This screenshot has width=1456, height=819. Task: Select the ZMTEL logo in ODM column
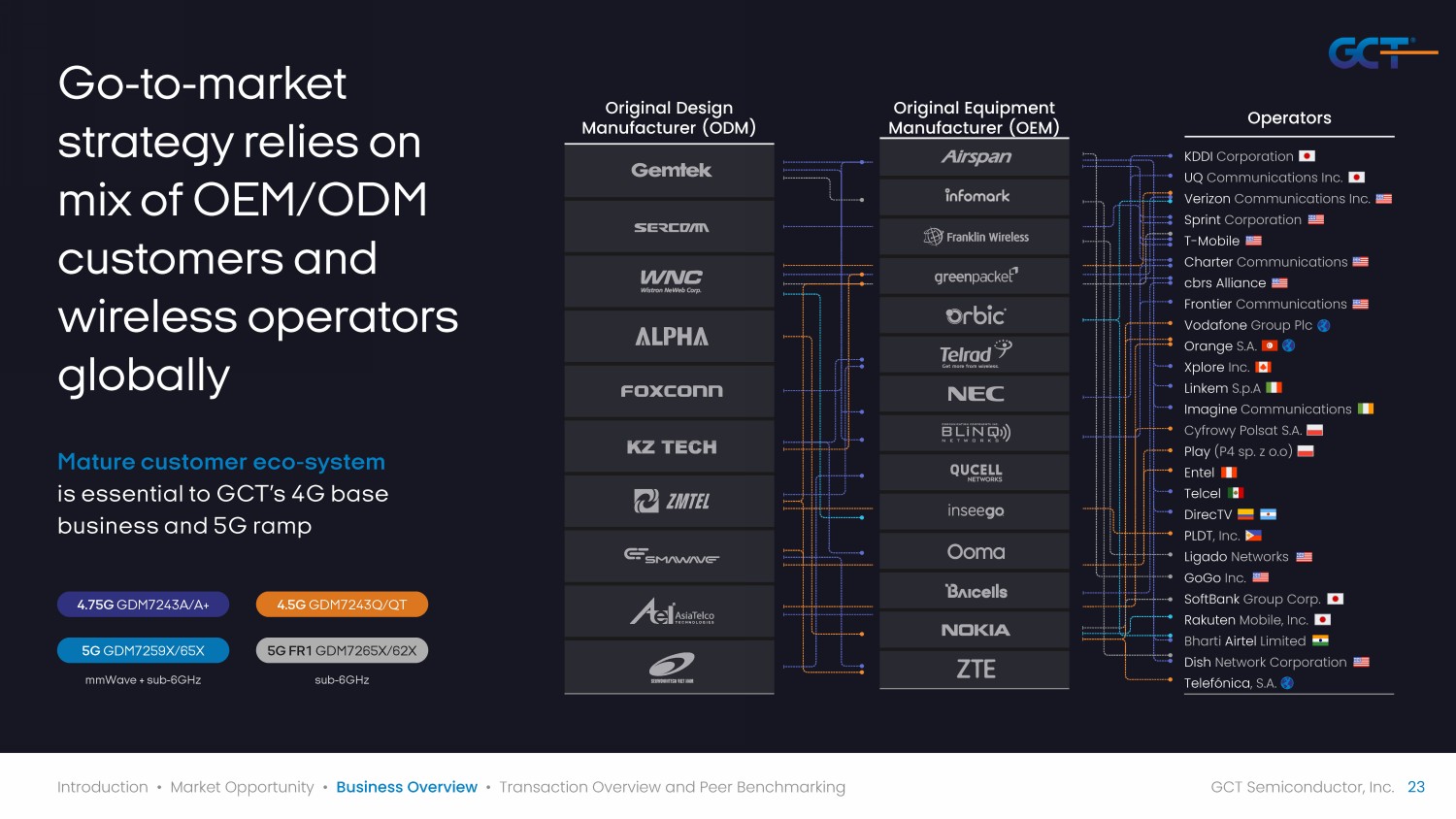click(670, 502)
